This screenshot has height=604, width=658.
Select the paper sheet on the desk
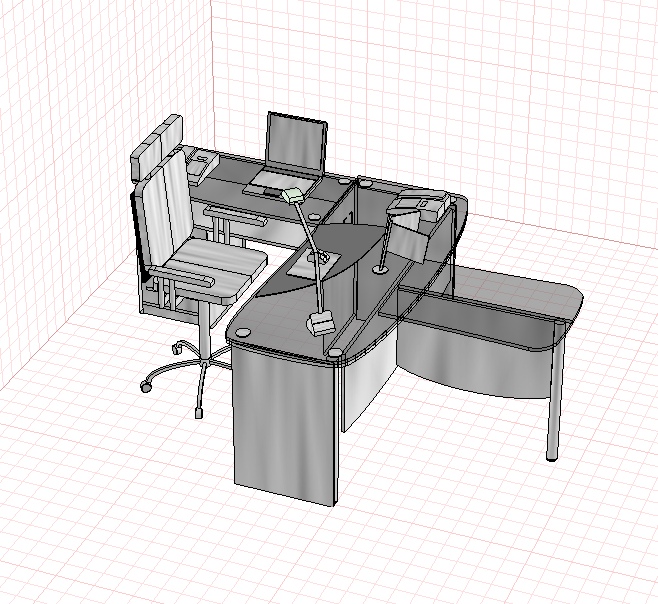pyautogui.click(x=314, y=263)
